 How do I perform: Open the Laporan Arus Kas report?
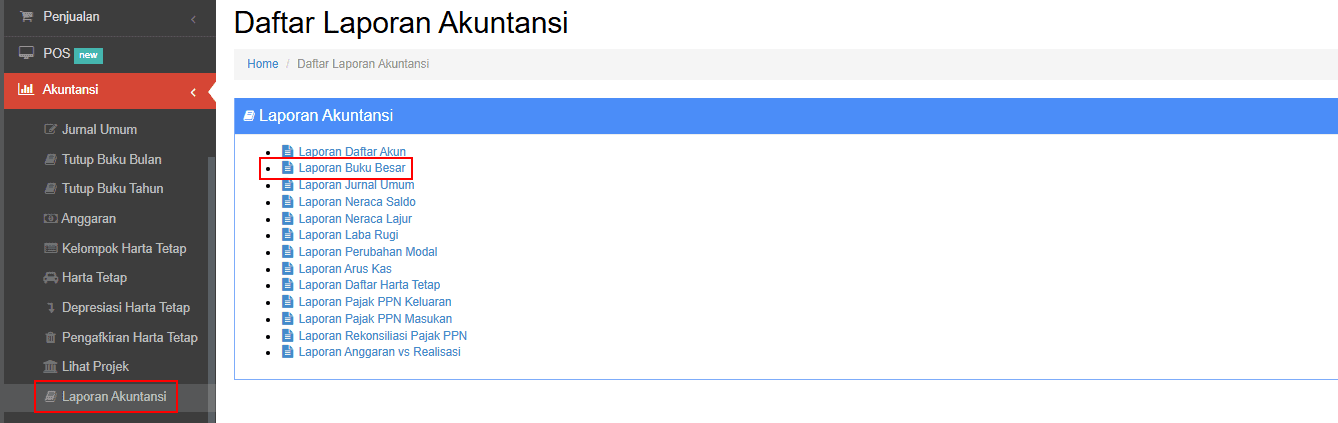point(344,269)
